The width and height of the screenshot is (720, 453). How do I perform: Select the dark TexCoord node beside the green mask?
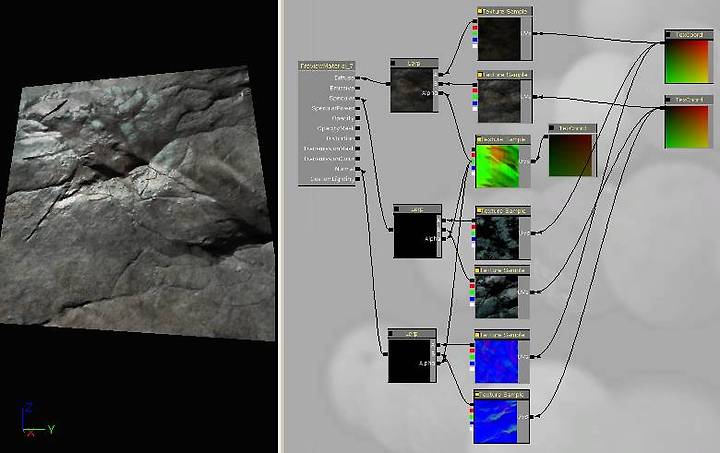pyautogui.click(x=572, y=150)
